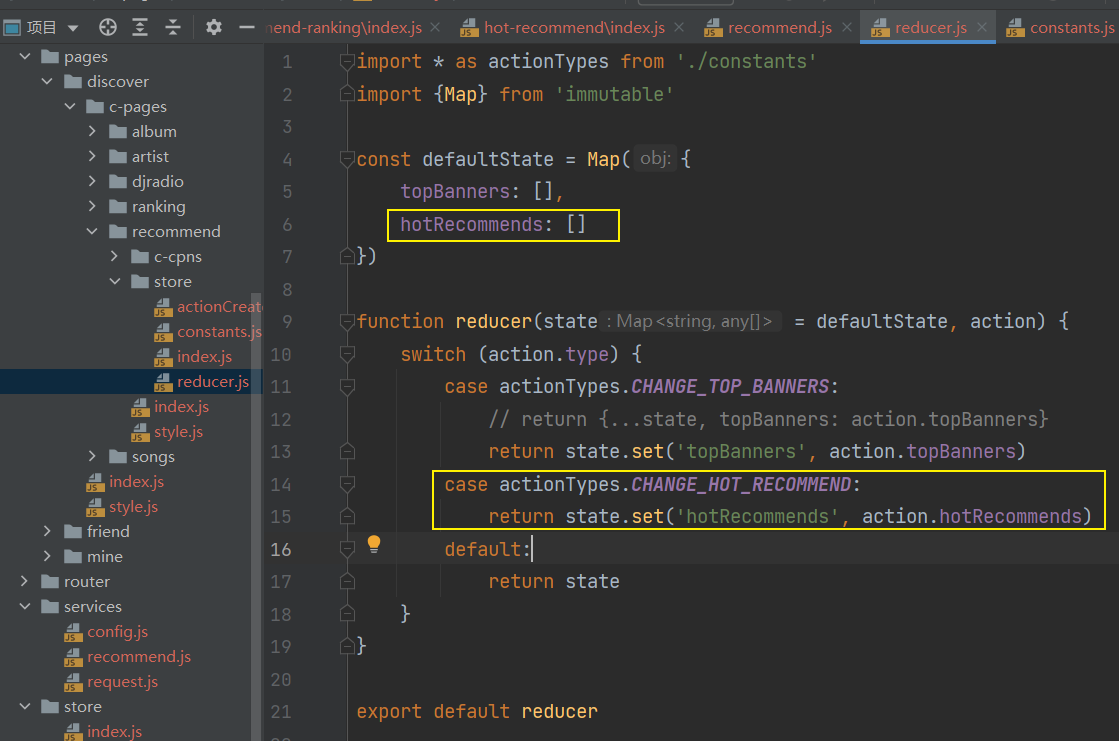Click the JS file icon of request.js

(73, 682)
